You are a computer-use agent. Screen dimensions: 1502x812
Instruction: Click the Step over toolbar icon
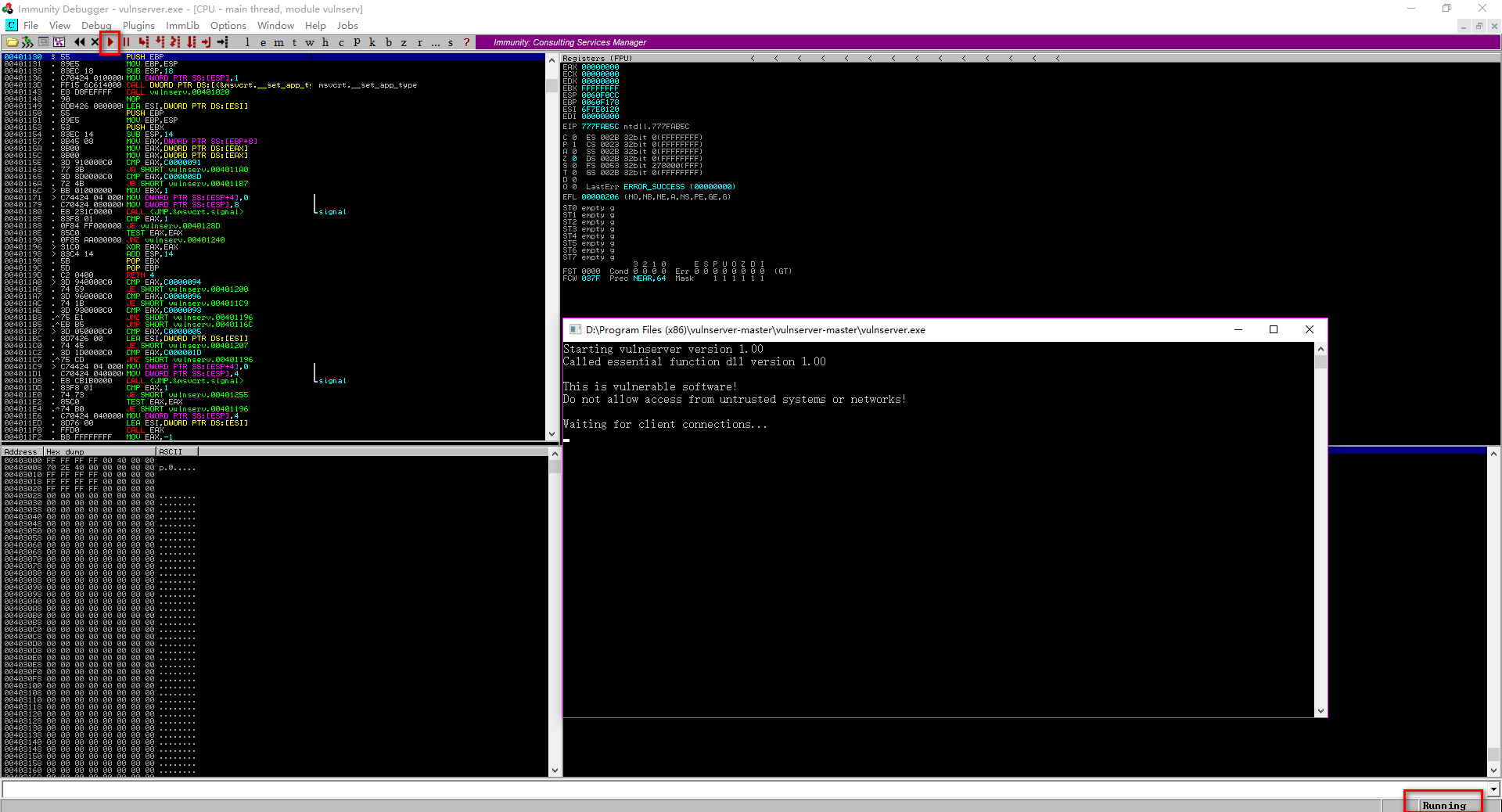click(160, 42)
